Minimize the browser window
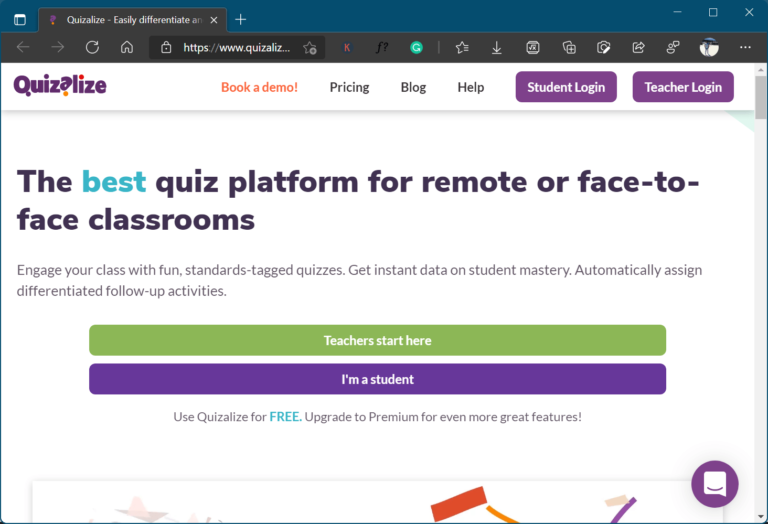Screen dimensions: 768x524 coord(677,12)
